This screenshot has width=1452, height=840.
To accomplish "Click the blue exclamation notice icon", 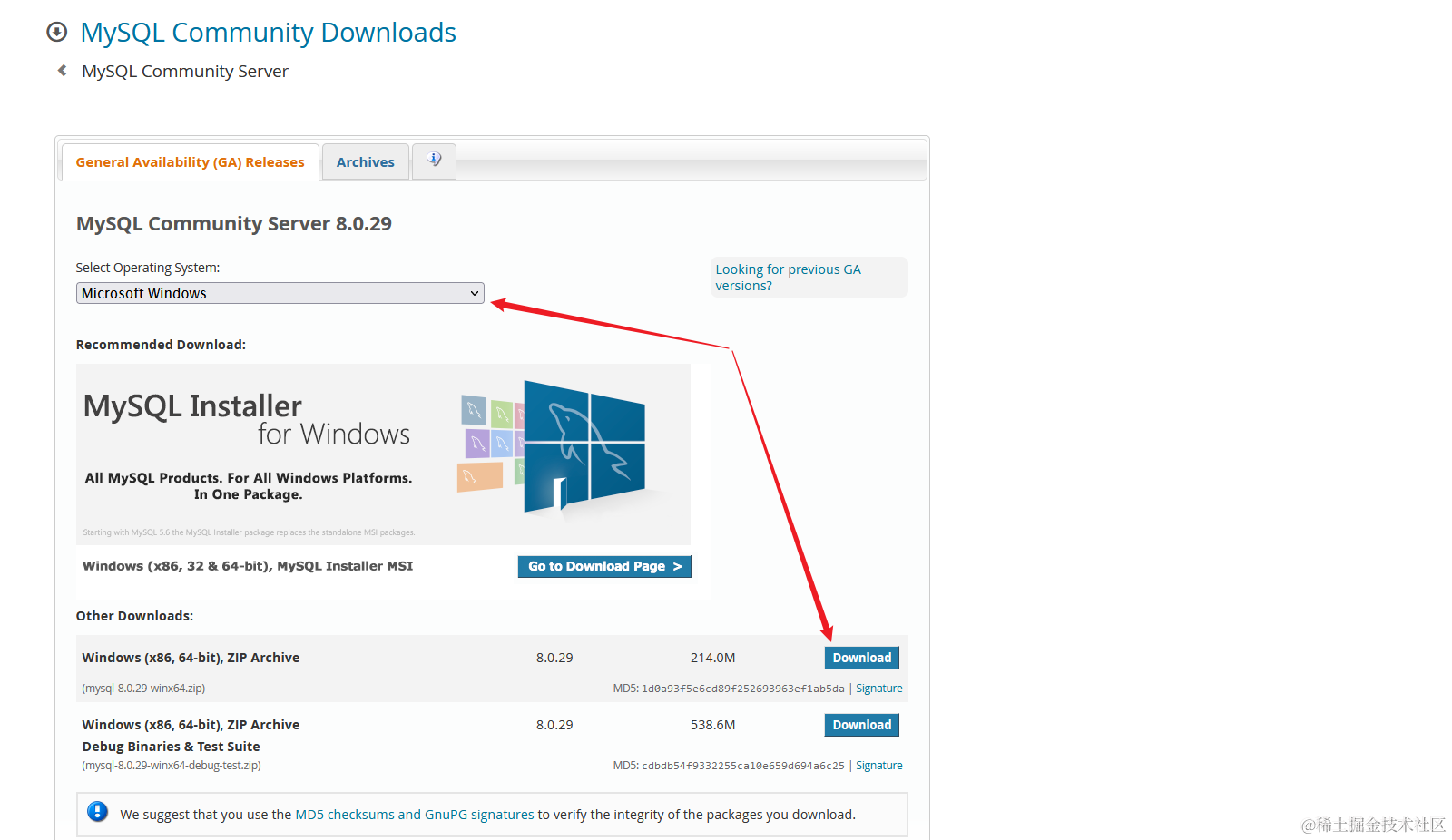I will (98, 812).
